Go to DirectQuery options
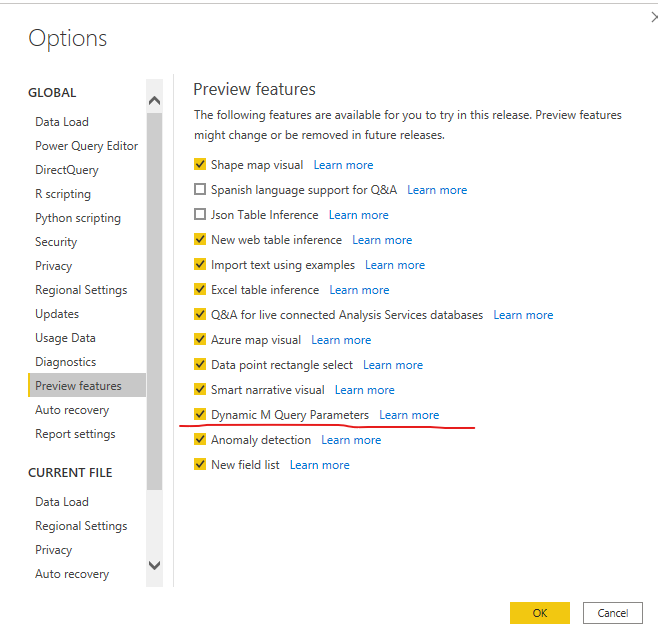658x641 pixels. (x=67, y=170)
